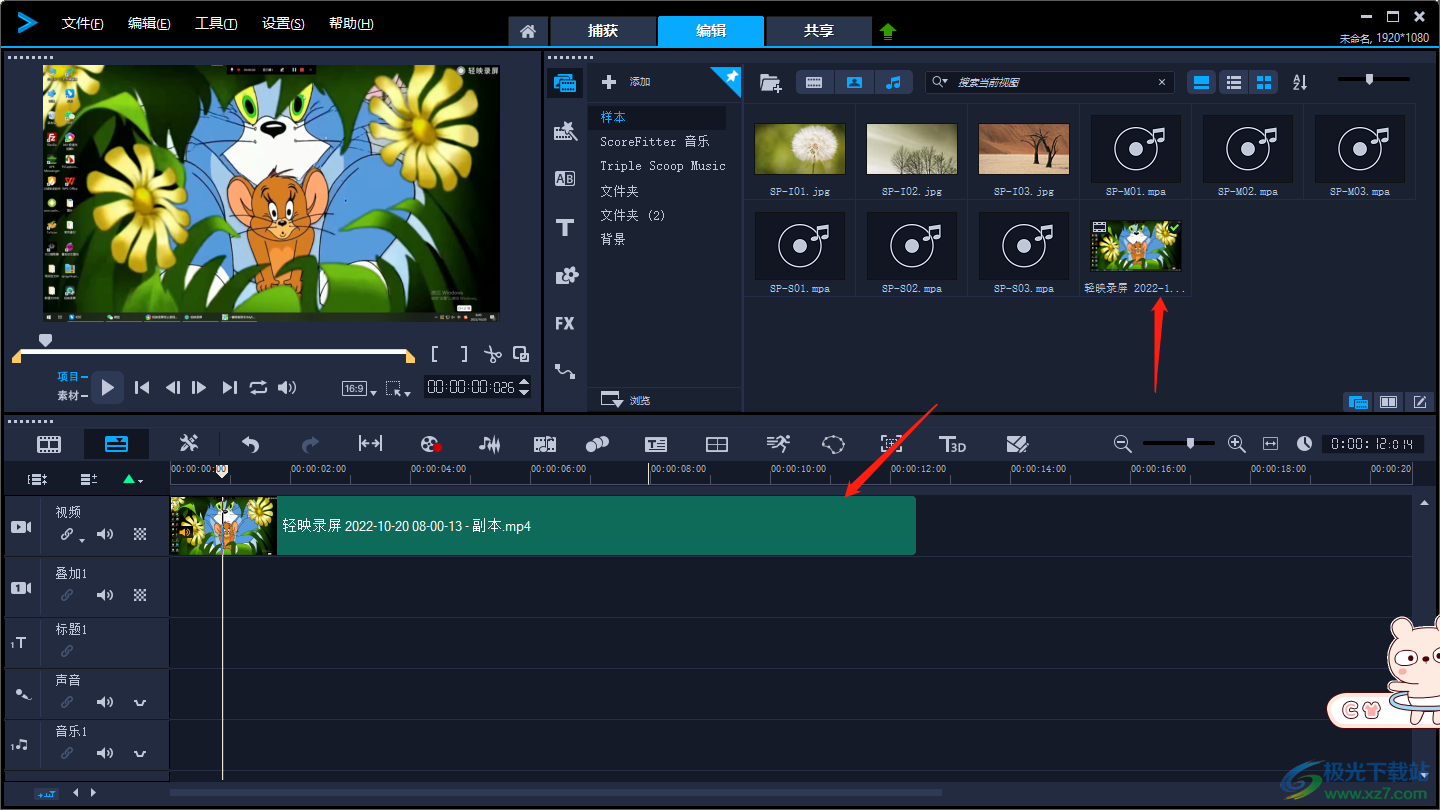Open the subtitle editor icon

click(656, 444)
